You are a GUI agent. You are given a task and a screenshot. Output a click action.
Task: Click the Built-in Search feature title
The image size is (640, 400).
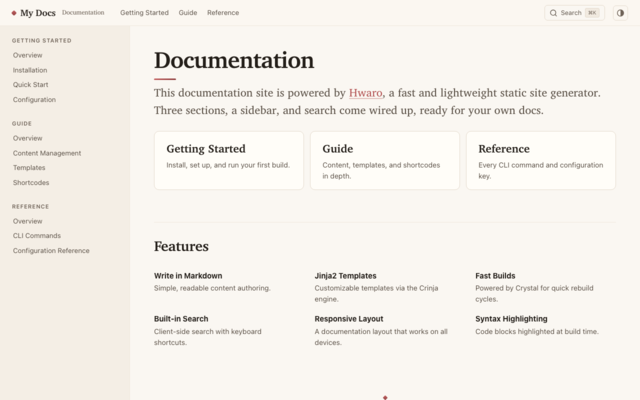click(181, 319)
